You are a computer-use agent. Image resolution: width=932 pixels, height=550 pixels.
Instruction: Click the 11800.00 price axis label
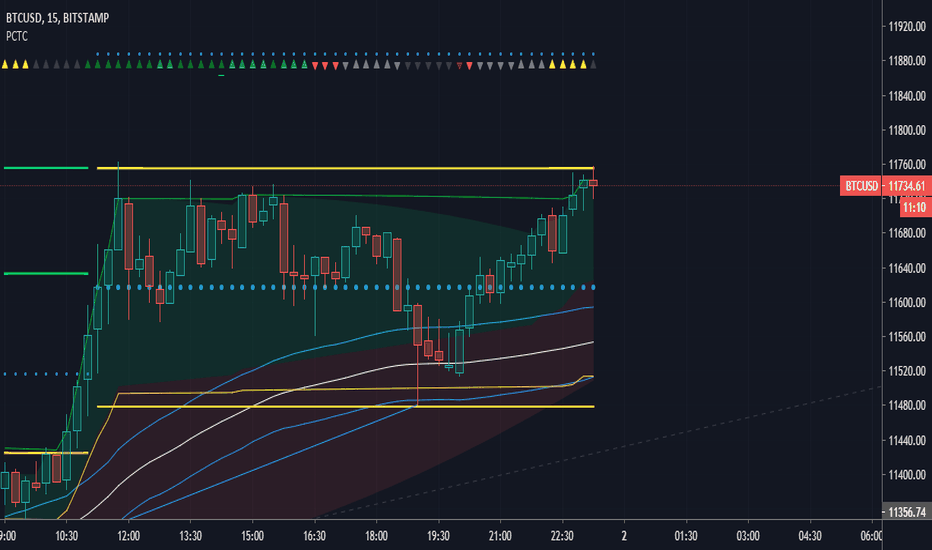click(x=906, y=130)
